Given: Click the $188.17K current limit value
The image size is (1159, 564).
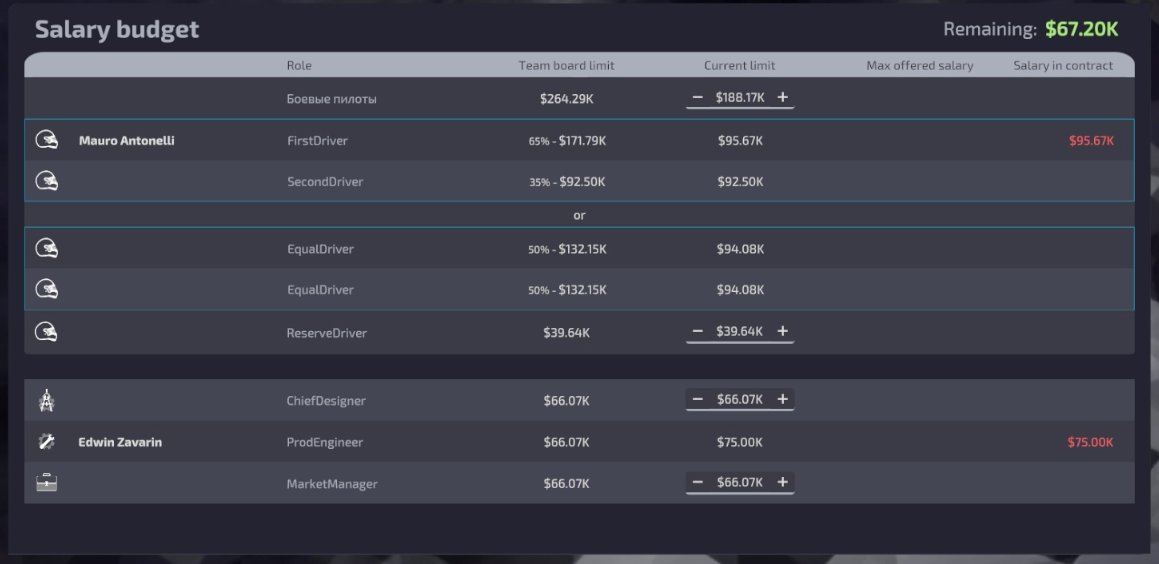Looking at the screenshot, I should point(740,98).
